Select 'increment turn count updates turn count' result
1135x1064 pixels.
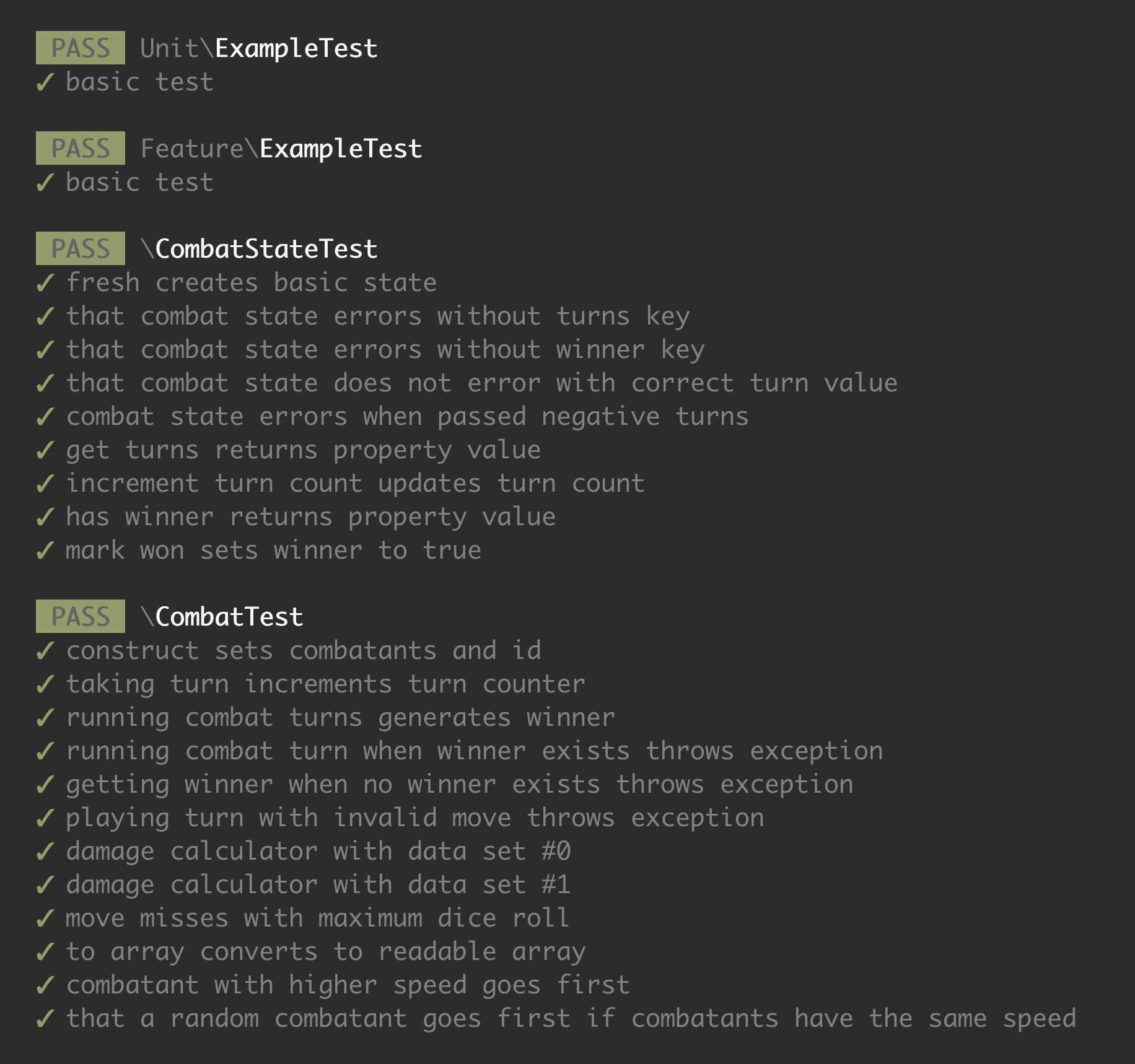(x=355, y=484)
